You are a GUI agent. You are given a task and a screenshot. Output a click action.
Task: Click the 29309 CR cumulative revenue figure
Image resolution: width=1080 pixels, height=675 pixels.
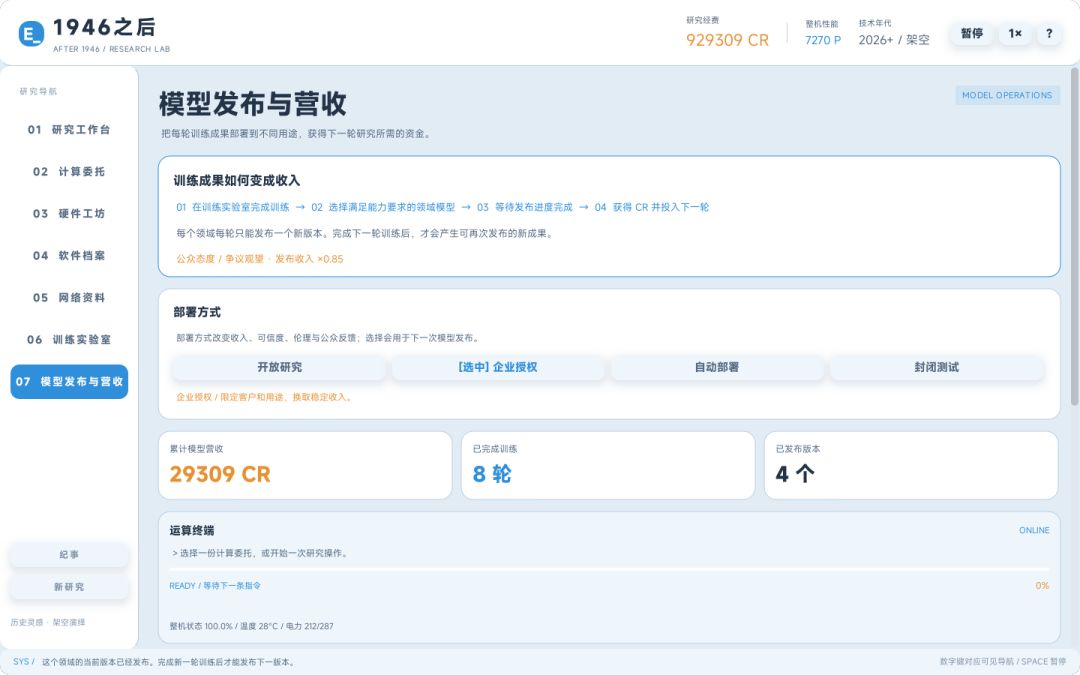coord(220,474)
